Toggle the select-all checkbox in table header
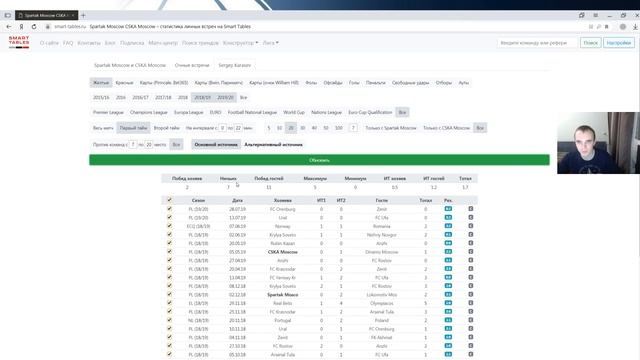Viewport: 640px width, 360px height. (x=169, y=200)
